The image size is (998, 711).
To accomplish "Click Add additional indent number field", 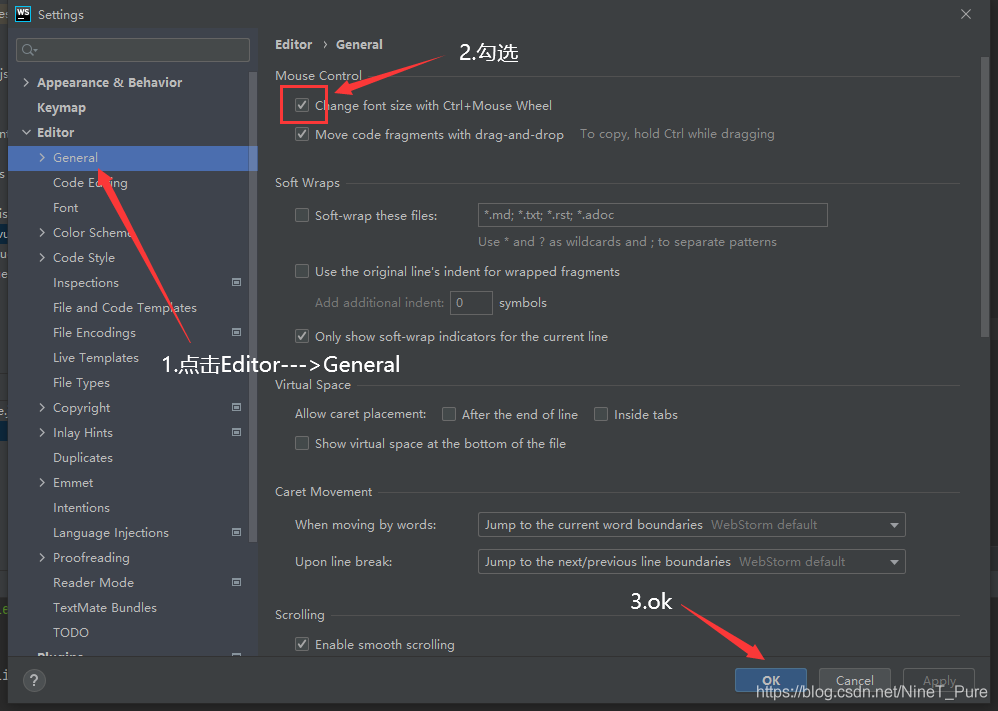I will click(471, 302).
